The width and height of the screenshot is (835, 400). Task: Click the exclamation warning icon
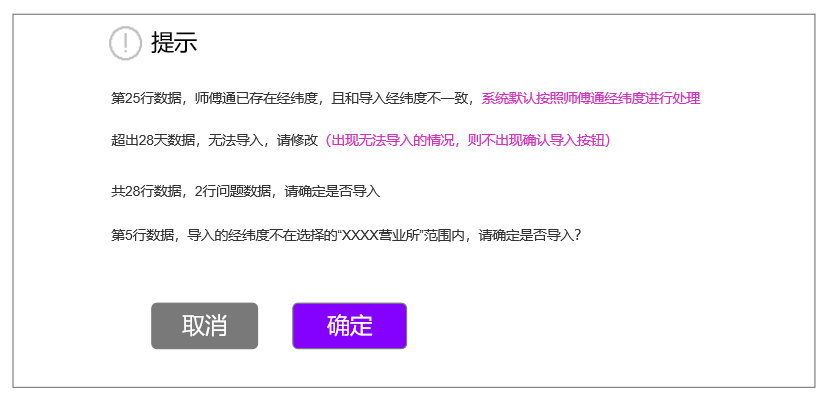(125, 43)
